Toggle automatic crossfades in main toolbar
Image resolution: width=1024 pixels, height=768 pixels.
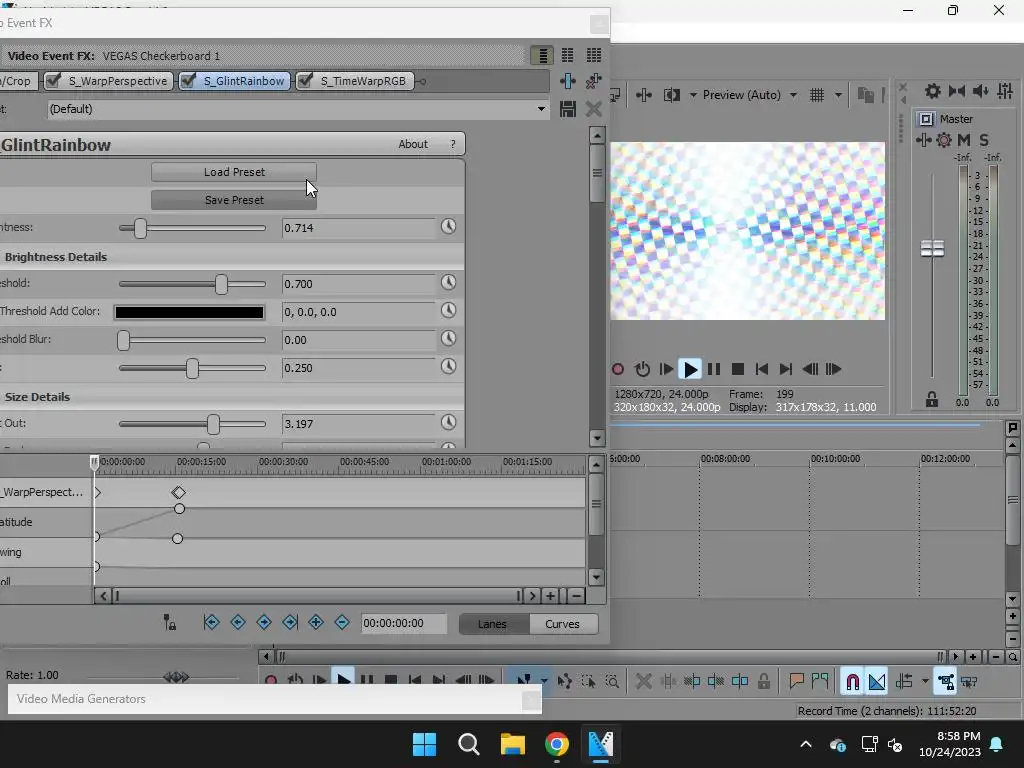point(877,682)
